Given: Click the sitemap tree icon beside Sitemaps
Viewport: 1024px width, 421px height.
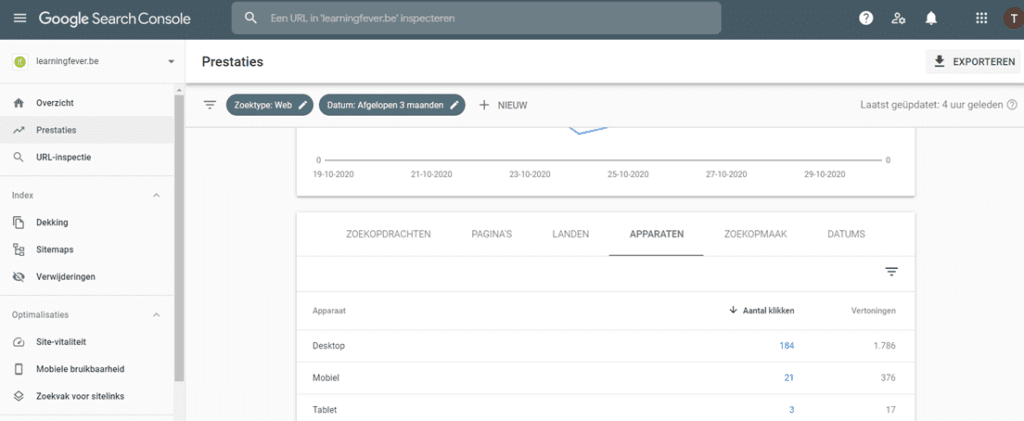Looking at the screenshot, I should tap(19, 249).
